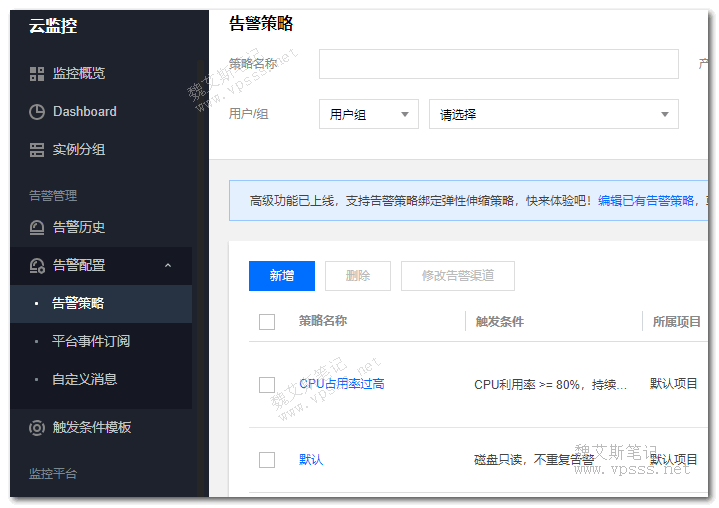Click 默认项目 in the CPU占用率过高 row
This screenshot has height=508, width=719.
click(x=673, y=384)
